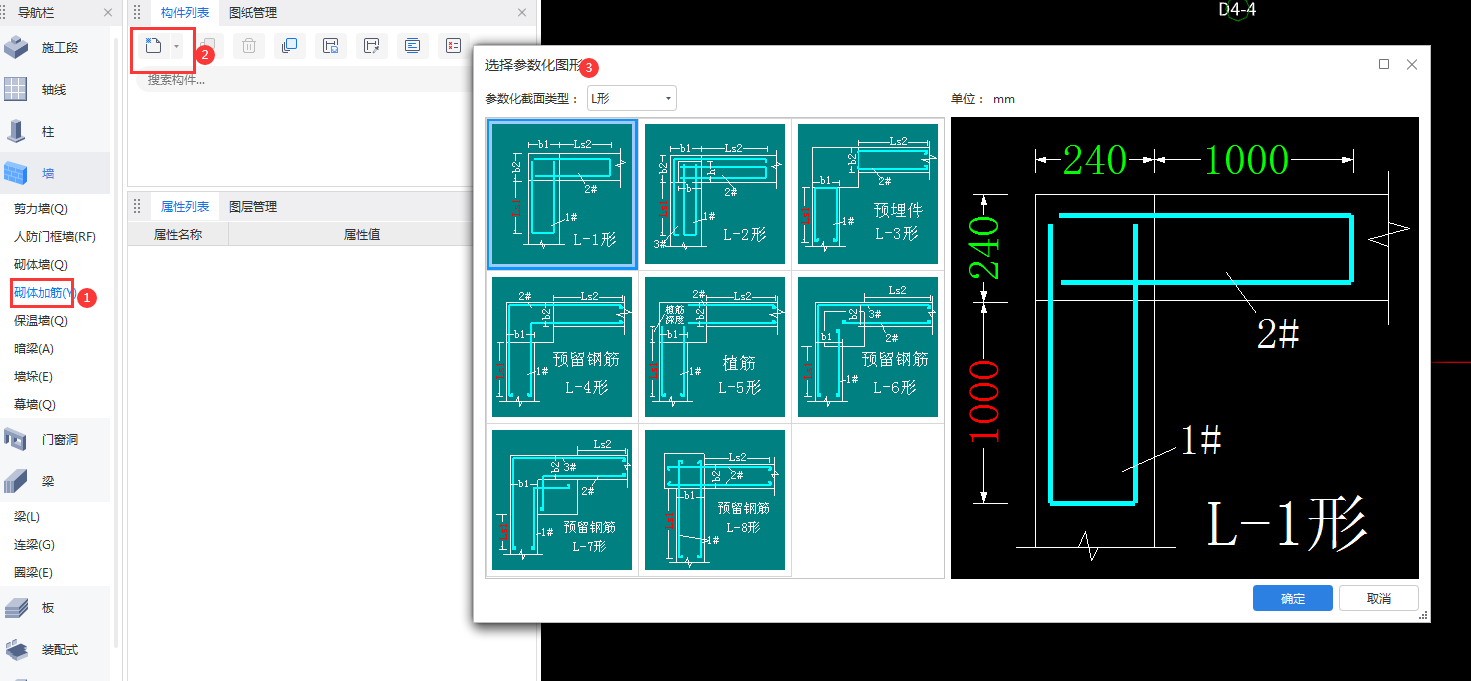Select the L-2形 section thumbnail
This screenshot has width=1471, height=681.
coord(715,194)
